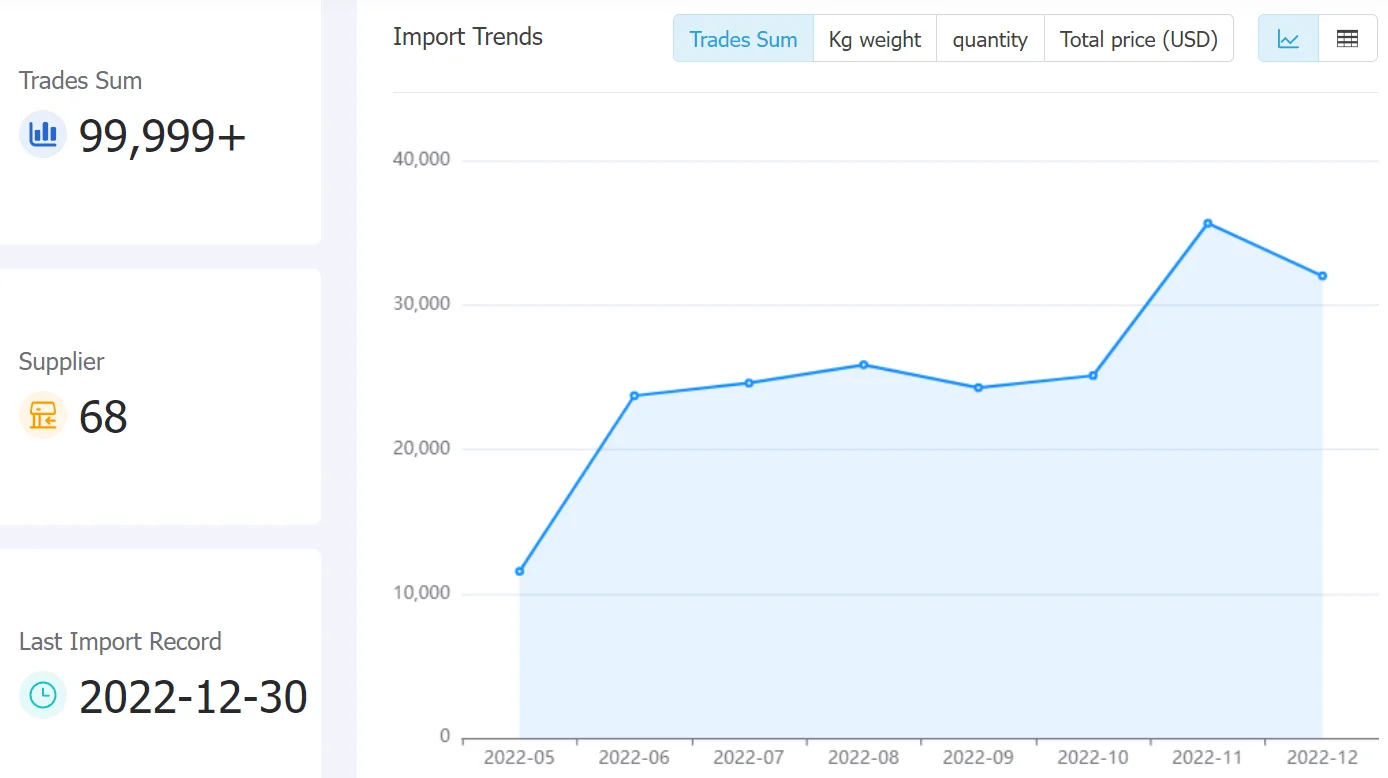Screen dimensions: 1388x778
Task: Click the Trades Sum card label
Action: [80, 81]
